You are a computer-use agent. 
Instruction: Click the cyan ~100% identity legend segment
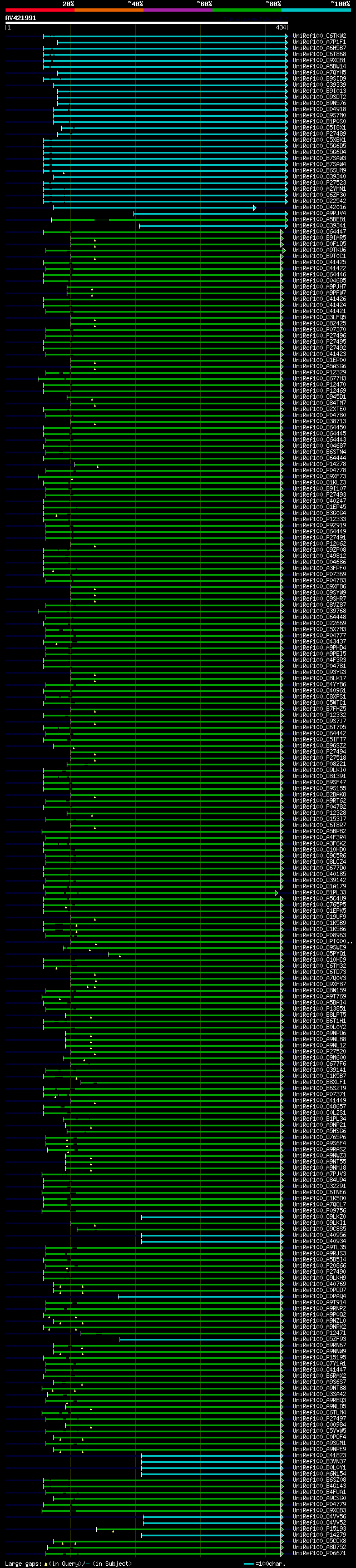click(317, 10)
